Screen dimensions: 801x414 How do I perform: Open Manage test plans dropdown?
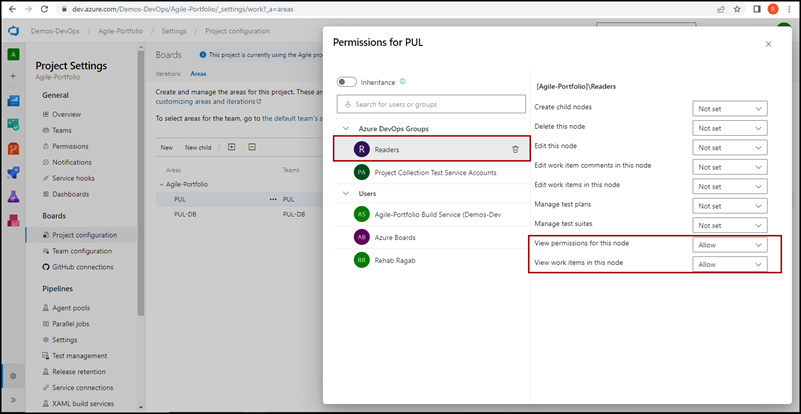click(730, 206)
